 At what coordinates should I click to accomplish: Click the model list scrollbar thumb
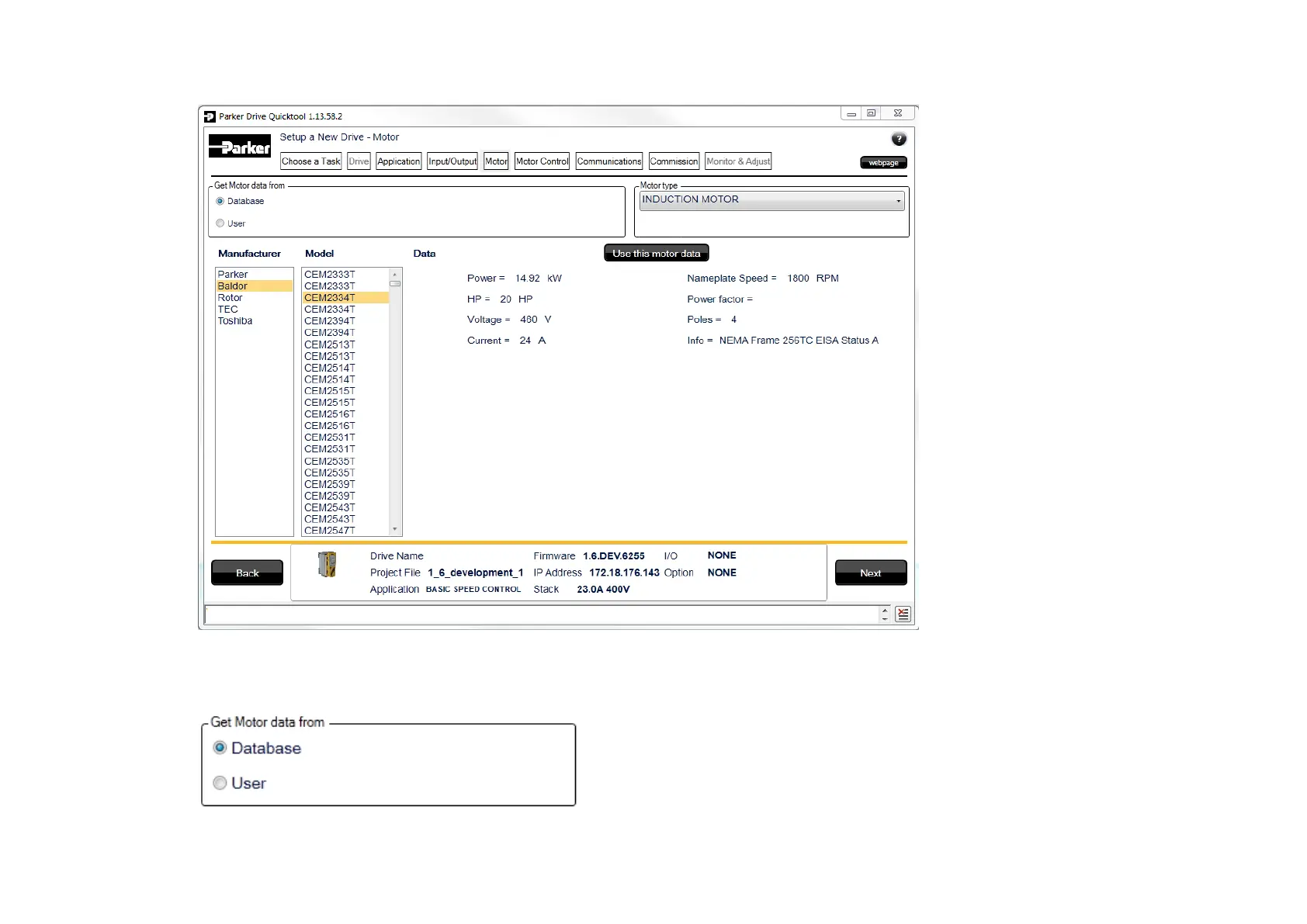(395, 284)
